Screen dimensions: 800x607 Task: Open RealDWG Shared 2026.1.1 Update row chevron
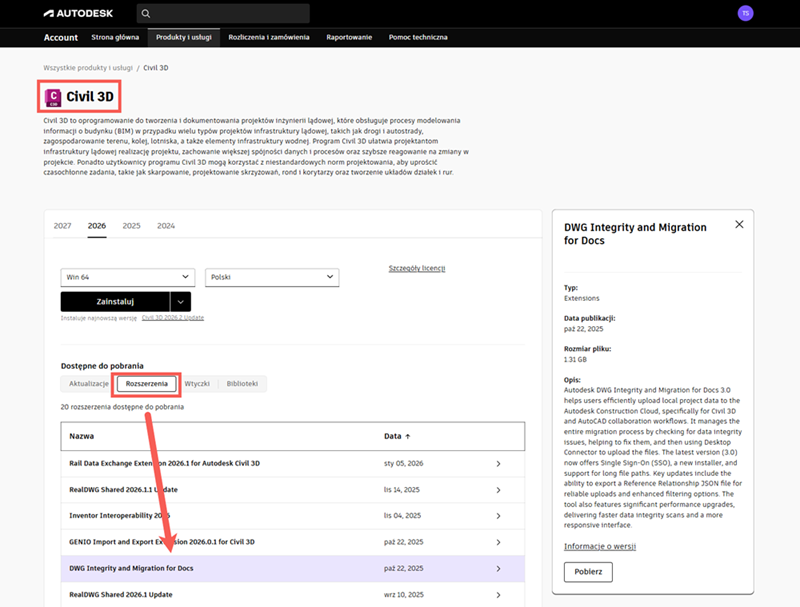point(498,490)
